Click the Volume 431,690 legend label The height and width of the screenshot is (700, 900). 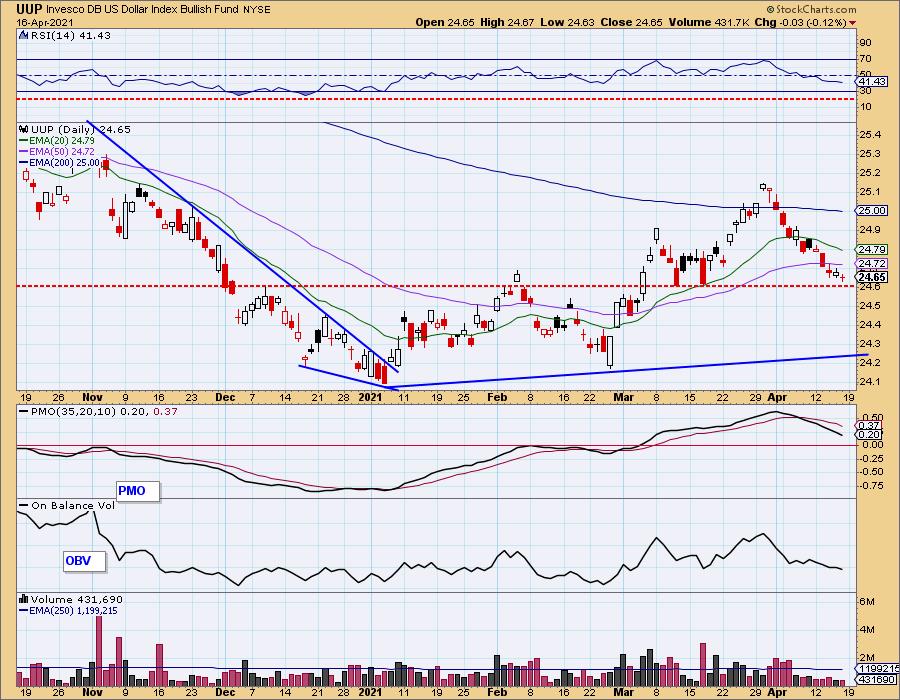76,599
